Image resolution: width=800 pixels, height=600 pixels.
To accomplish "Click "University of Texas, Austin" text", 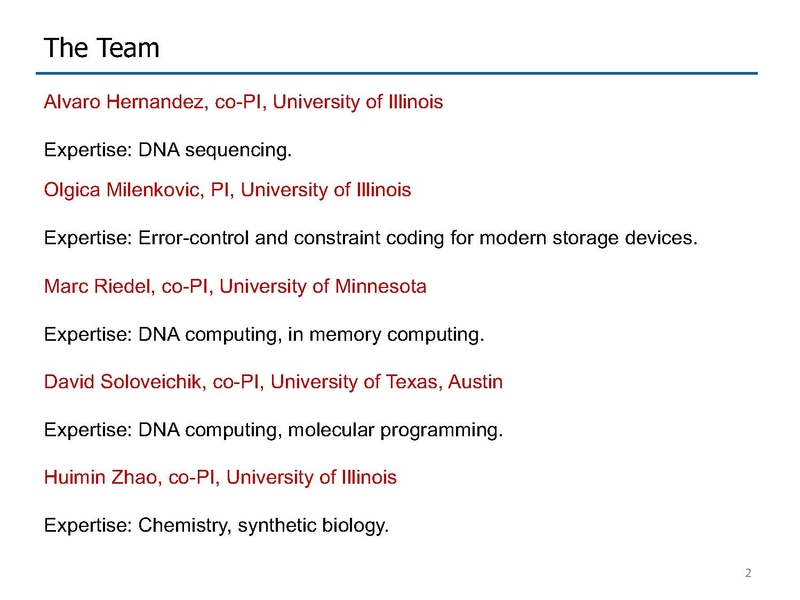I will 387,382.
